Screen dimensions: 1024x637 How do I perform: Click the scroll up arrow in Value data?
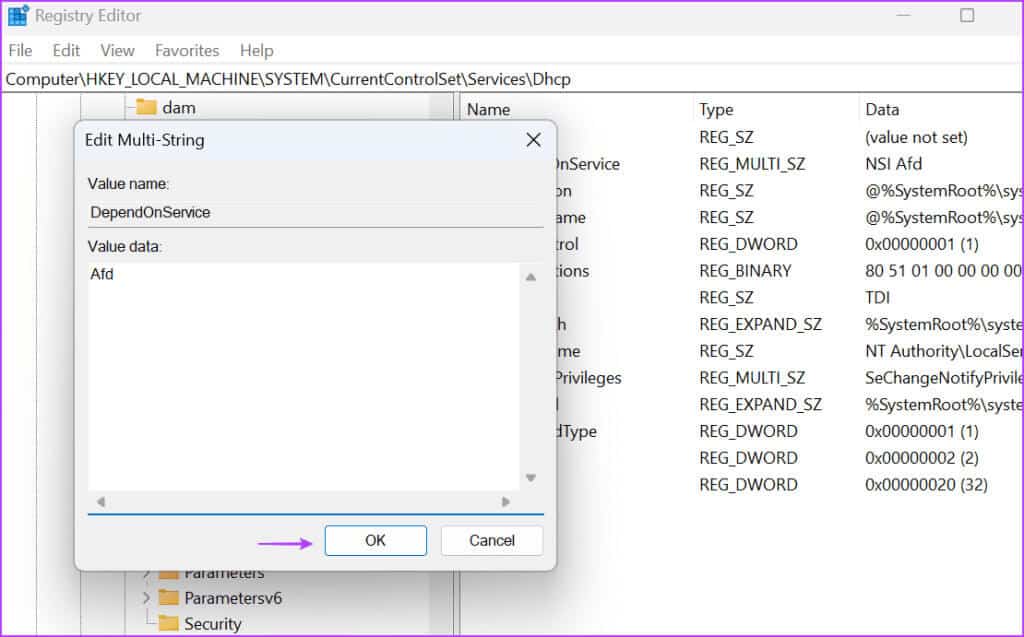pos(531,277)
